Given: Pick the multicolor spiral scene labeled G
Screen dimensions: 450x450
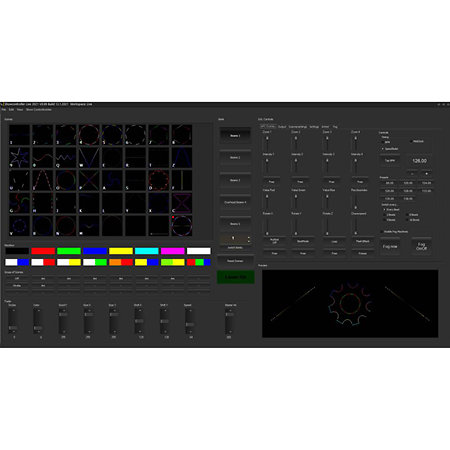Looking at the screenshot, I should pyautogui.click(x=19, y=203).
